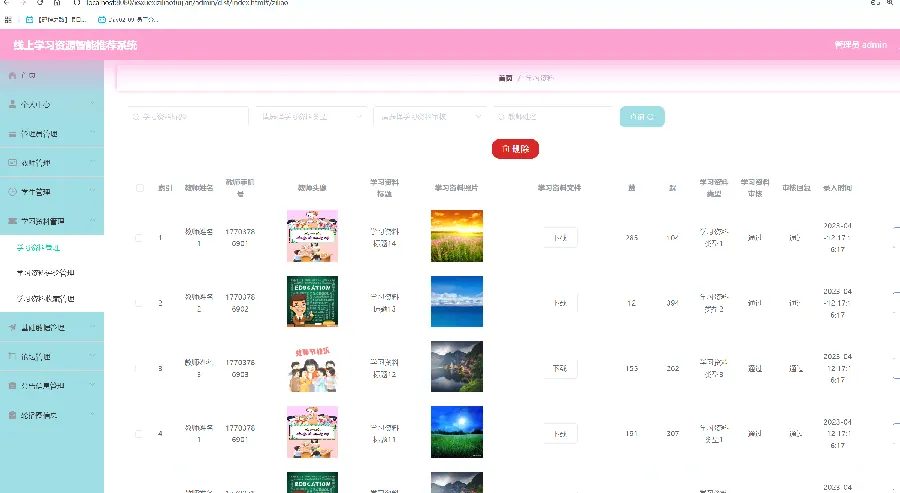
Task: Open blue sea picture in row 2
Action: point(457,301)
